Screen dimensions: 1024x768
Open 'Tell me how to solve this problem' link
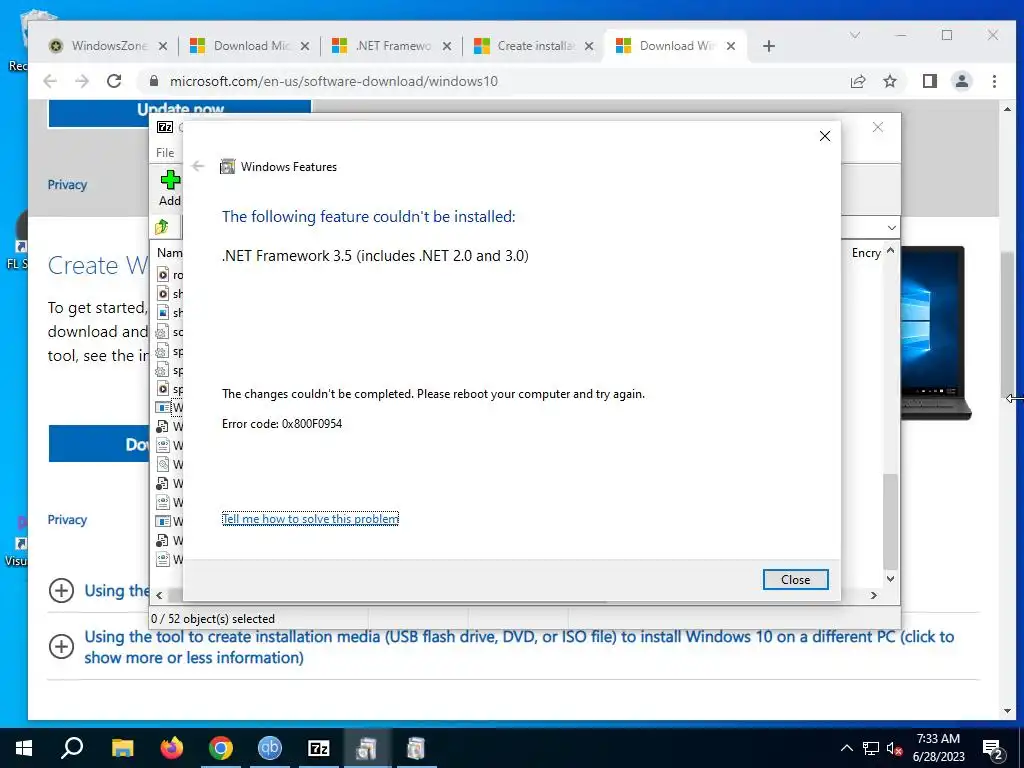coord(310,519)
